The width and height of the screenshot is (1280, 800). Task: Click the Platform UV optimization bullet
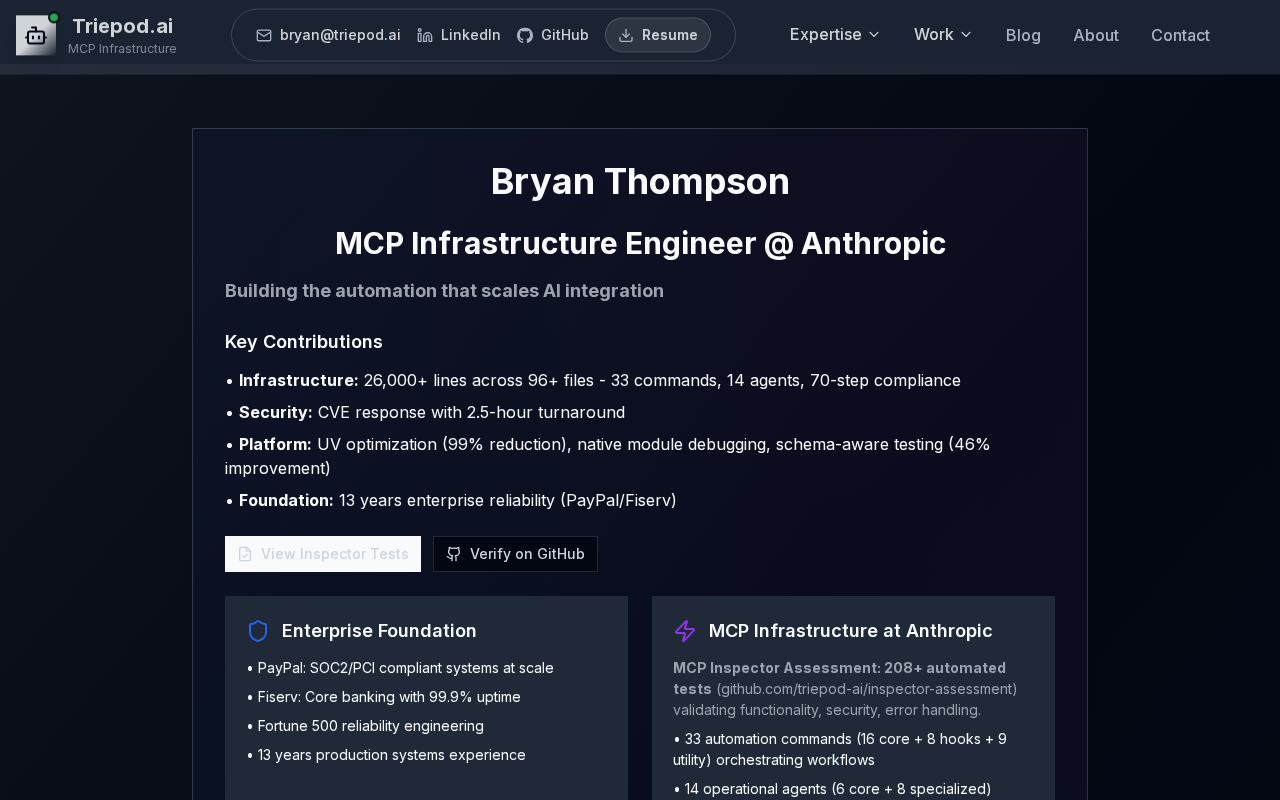pyautogui.click(x=608, y=456)
